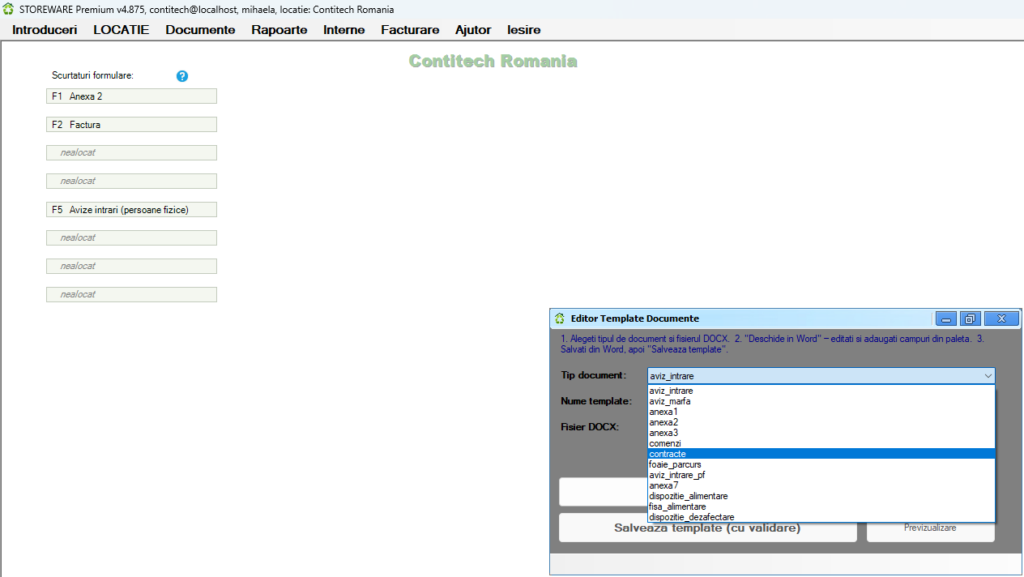Viewport: 1024px width, 577px height.
Task: Open the Ajutor menu
Action: [x=473, y=30]
